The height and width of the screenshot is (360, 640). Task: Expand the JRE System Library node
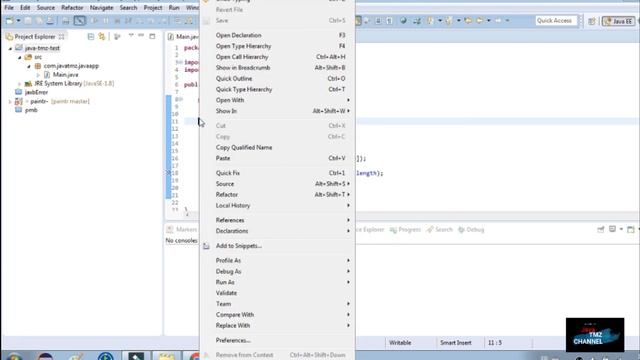point(19,84)
